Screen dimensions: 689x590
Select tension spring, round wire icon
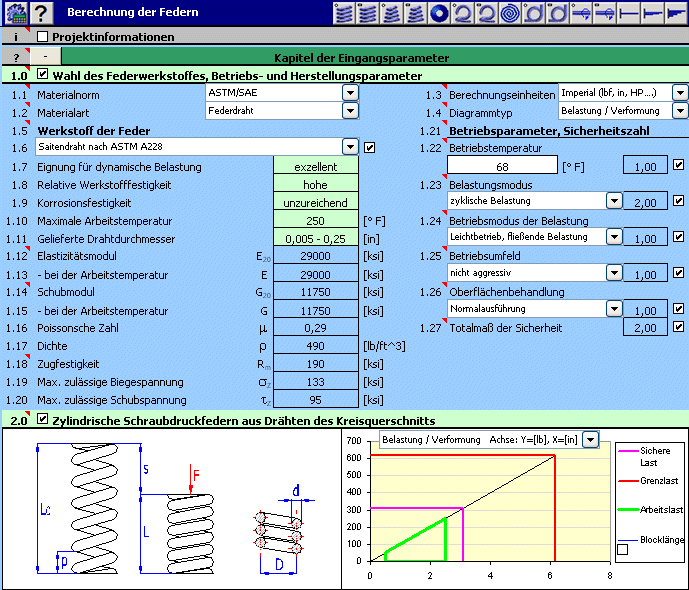coord(463,12)
